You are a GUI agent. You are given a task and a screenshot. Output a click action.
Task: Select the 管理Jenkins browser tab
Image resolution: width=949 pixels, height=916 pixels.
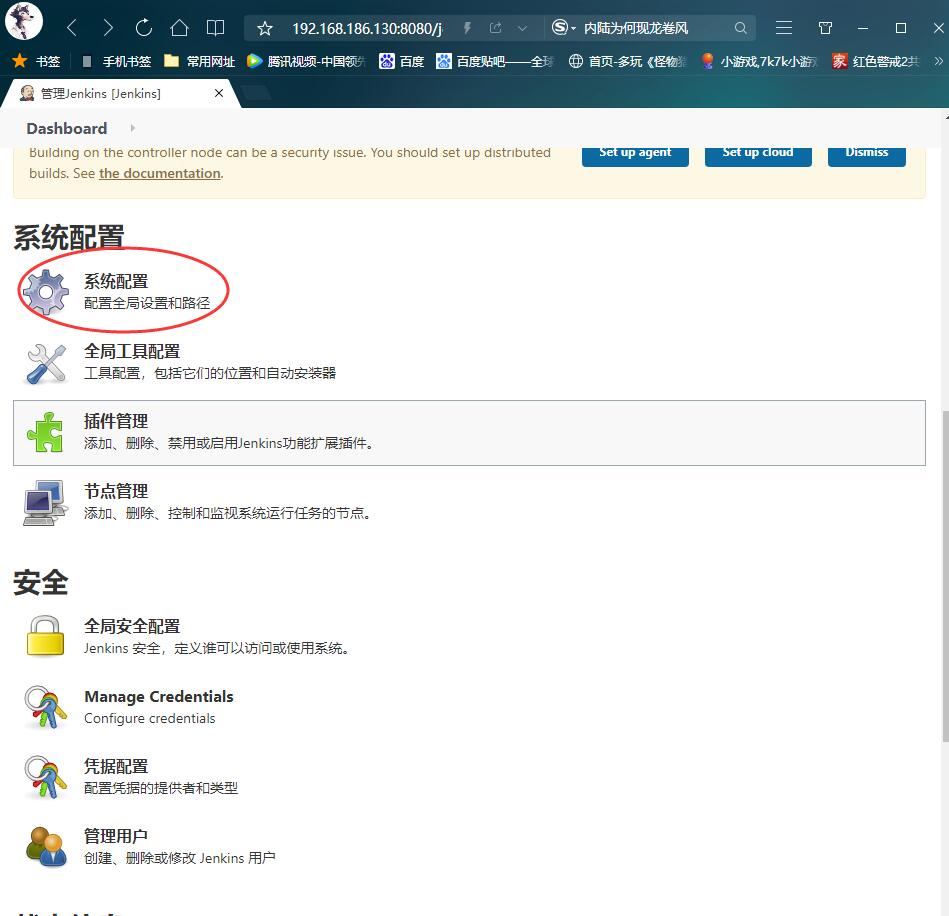[x=121, y=94]
